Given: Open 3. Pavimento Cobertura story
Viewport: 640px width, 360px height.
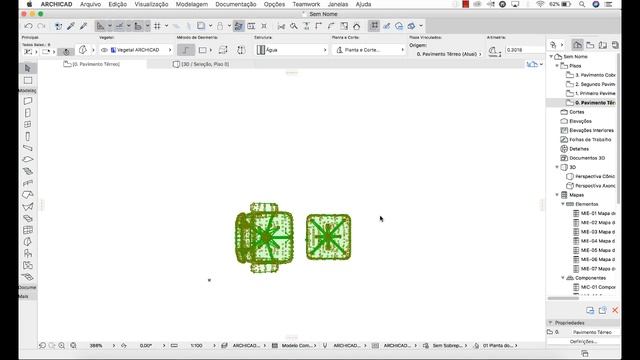Looking at the screenshot, I should [591, 75].
